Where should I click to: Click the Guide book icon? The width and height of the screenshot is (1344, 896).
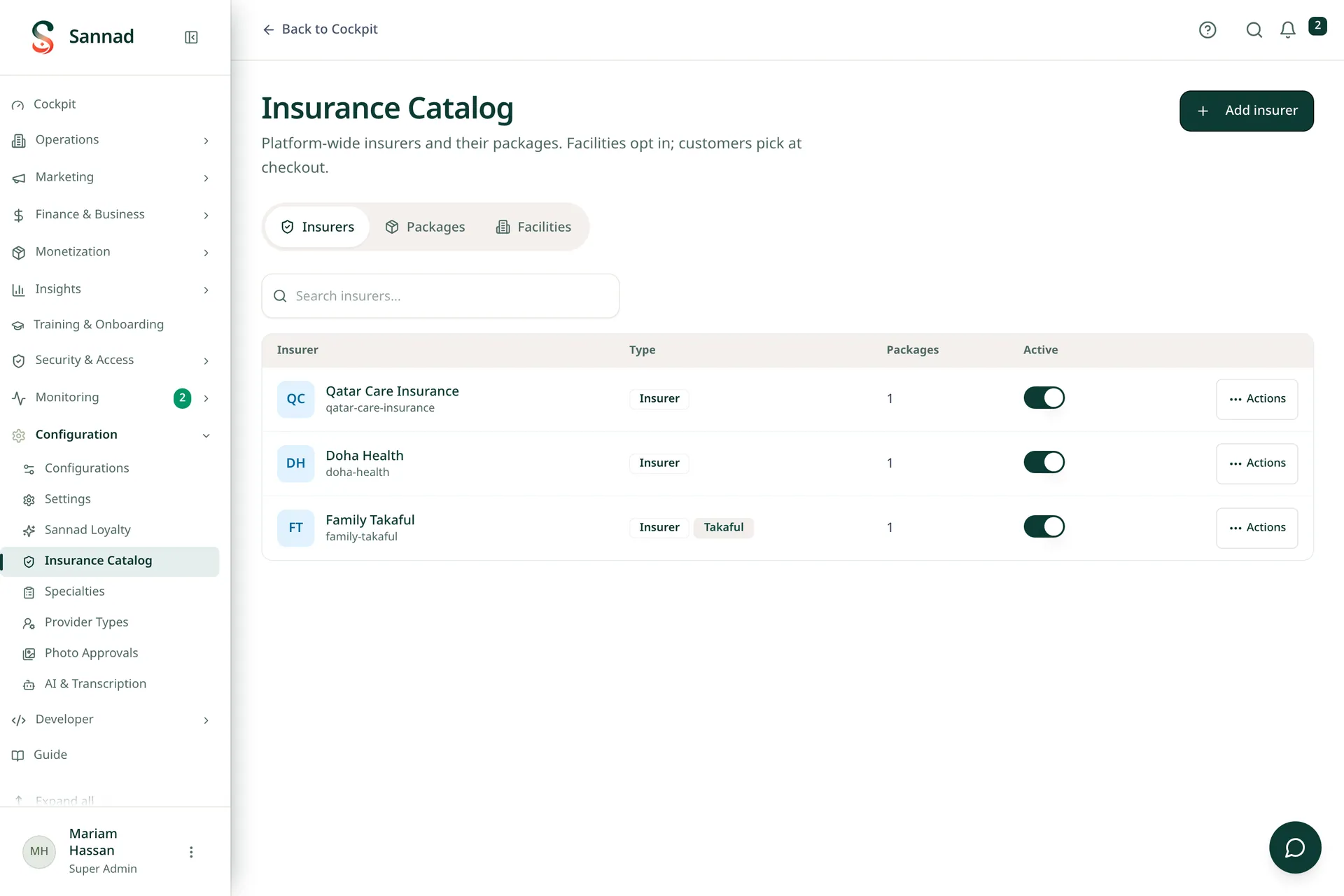tap(18, 755)
